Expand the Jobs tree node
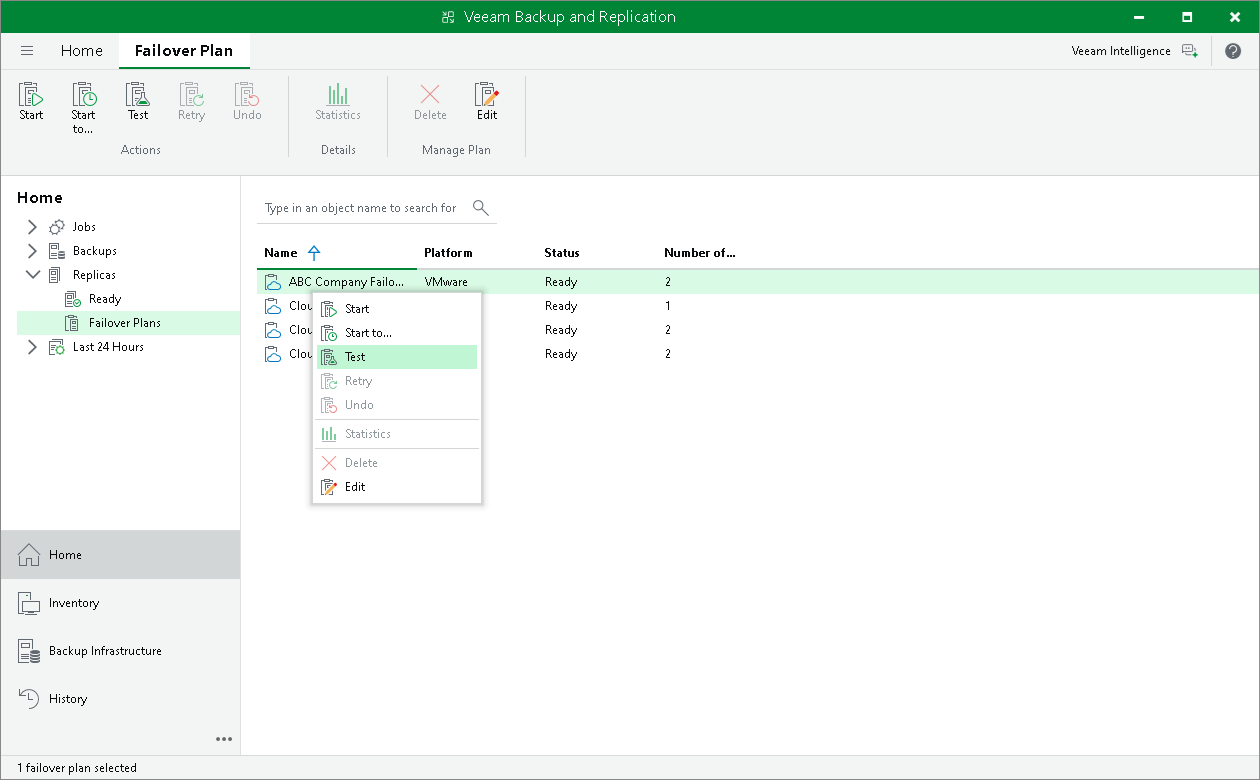This screenshot has height=780, width=1260. [32, 227]
